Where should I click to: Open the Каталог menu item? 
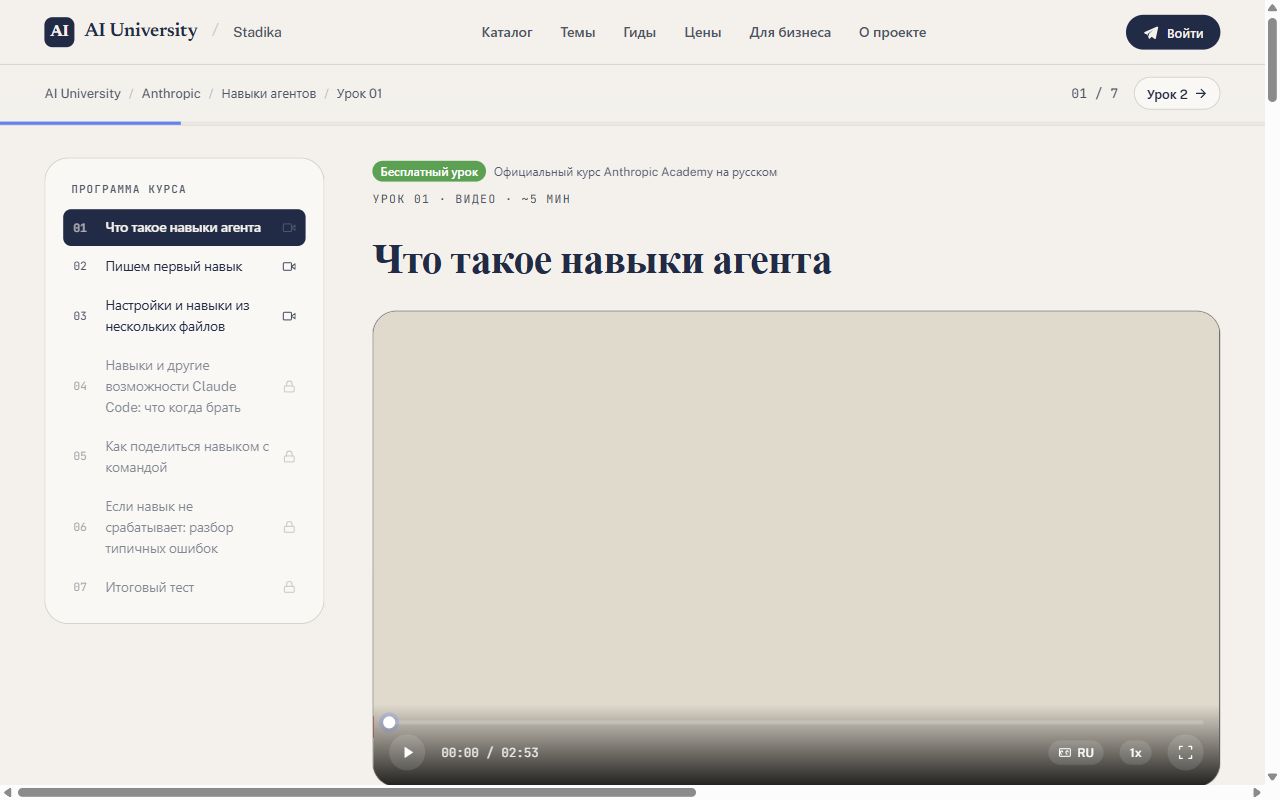507,32
